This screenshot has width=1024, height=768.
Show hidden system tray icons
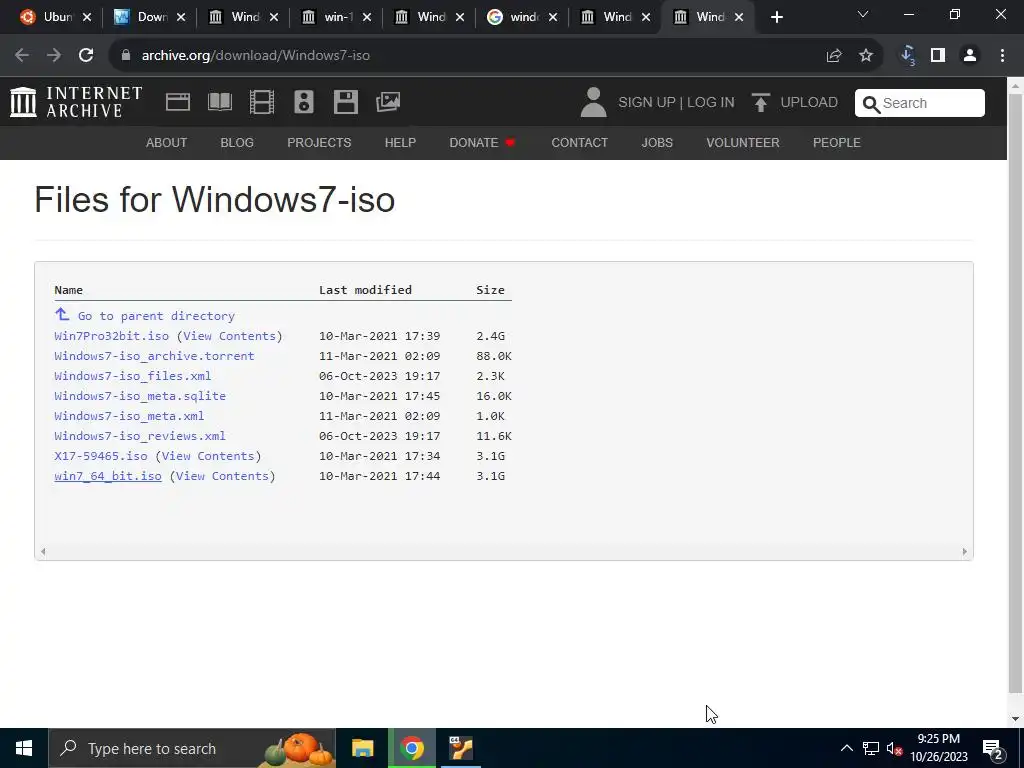click(846, 748)
